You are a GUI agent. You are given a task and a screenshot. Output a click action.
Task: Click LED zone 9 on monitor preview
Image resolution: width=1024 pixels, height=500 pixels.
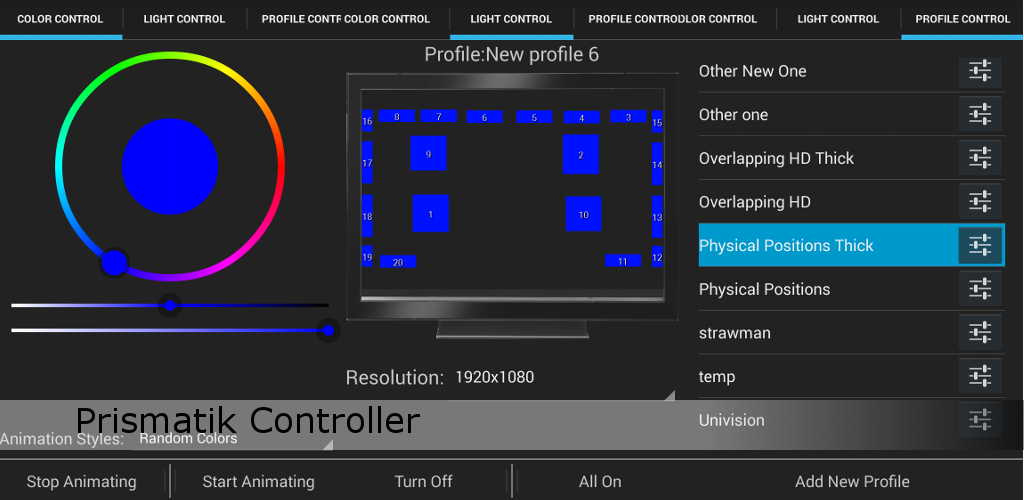[x=428, y=153]
